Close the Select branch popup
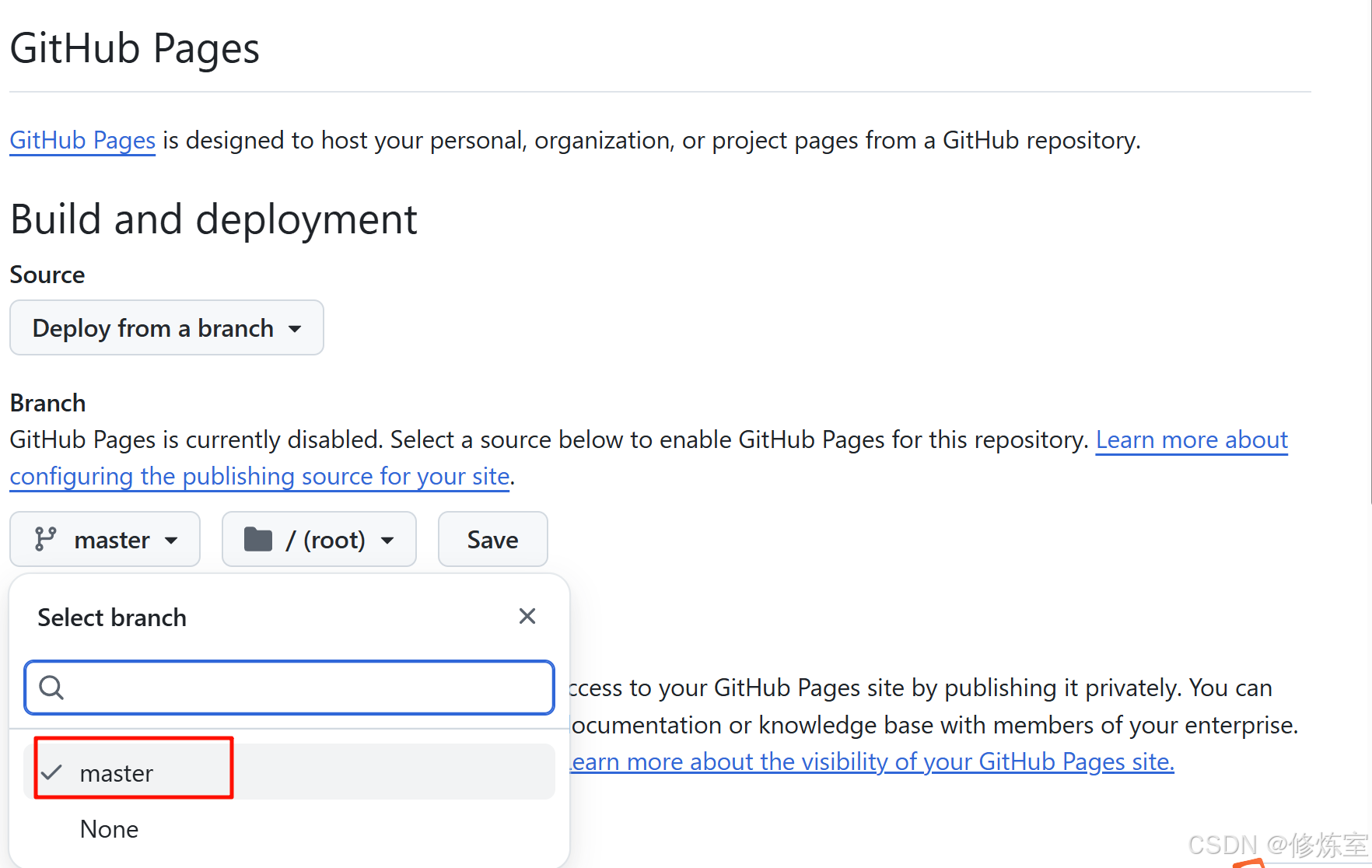Screen dimensions: 1372x868 tap(527, 616)
